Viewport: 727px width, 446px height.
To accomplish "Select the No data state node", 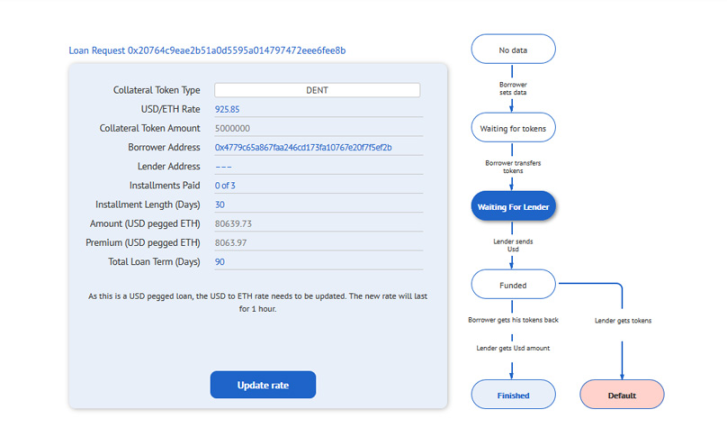I will click(x=513, y=49).
